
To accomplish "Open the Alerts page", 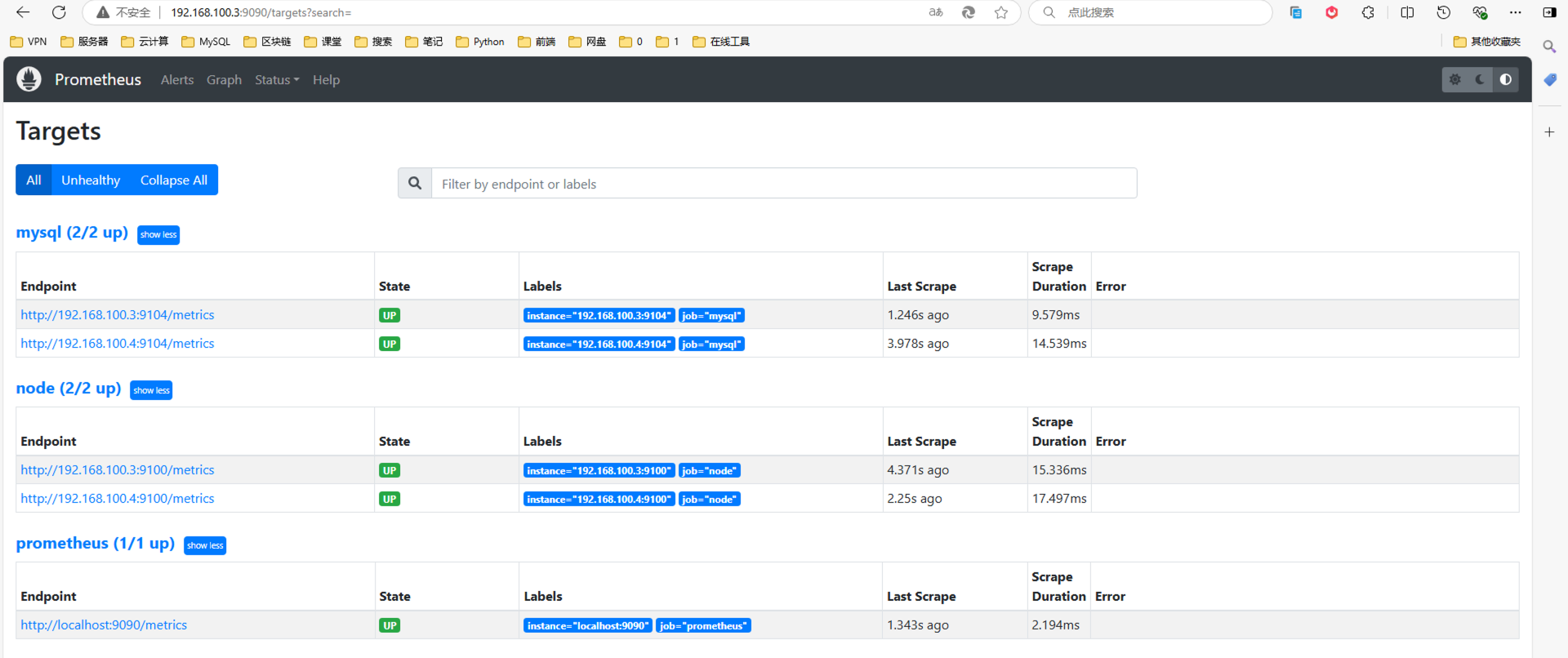I will click(177, 79).
